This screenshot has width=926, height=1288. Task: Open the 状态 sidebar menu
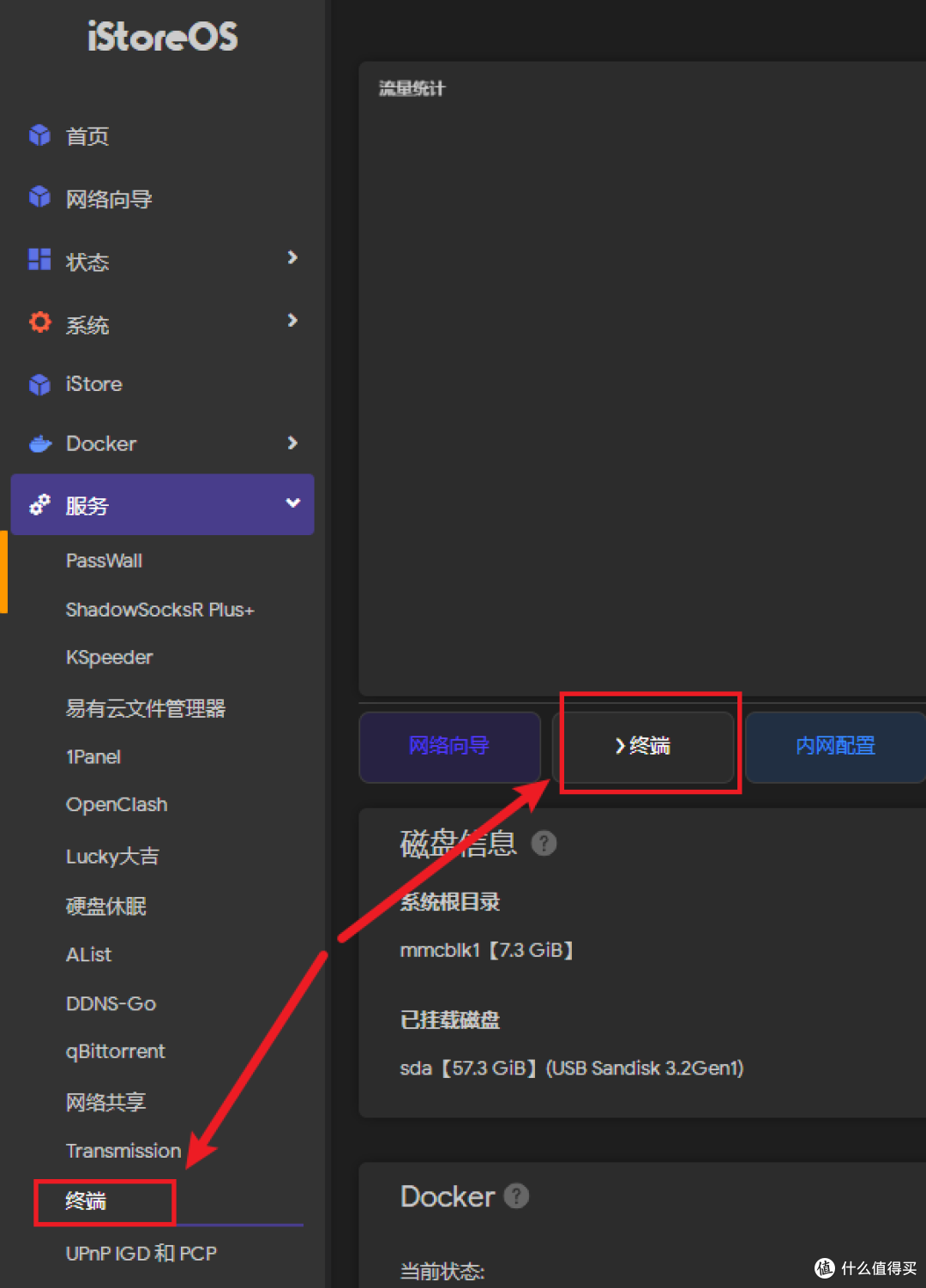click(x=87, y=262)
